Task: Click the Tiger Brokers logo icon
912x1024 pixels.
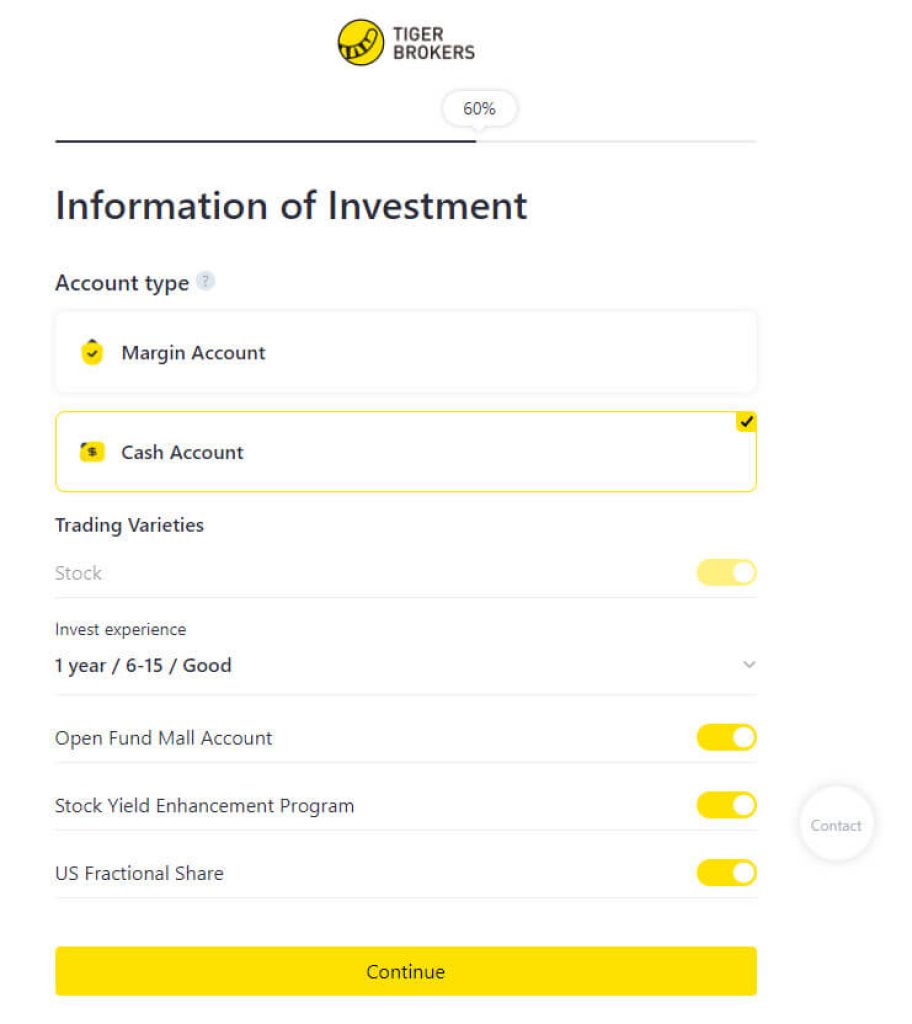Action: click(360, 43)
